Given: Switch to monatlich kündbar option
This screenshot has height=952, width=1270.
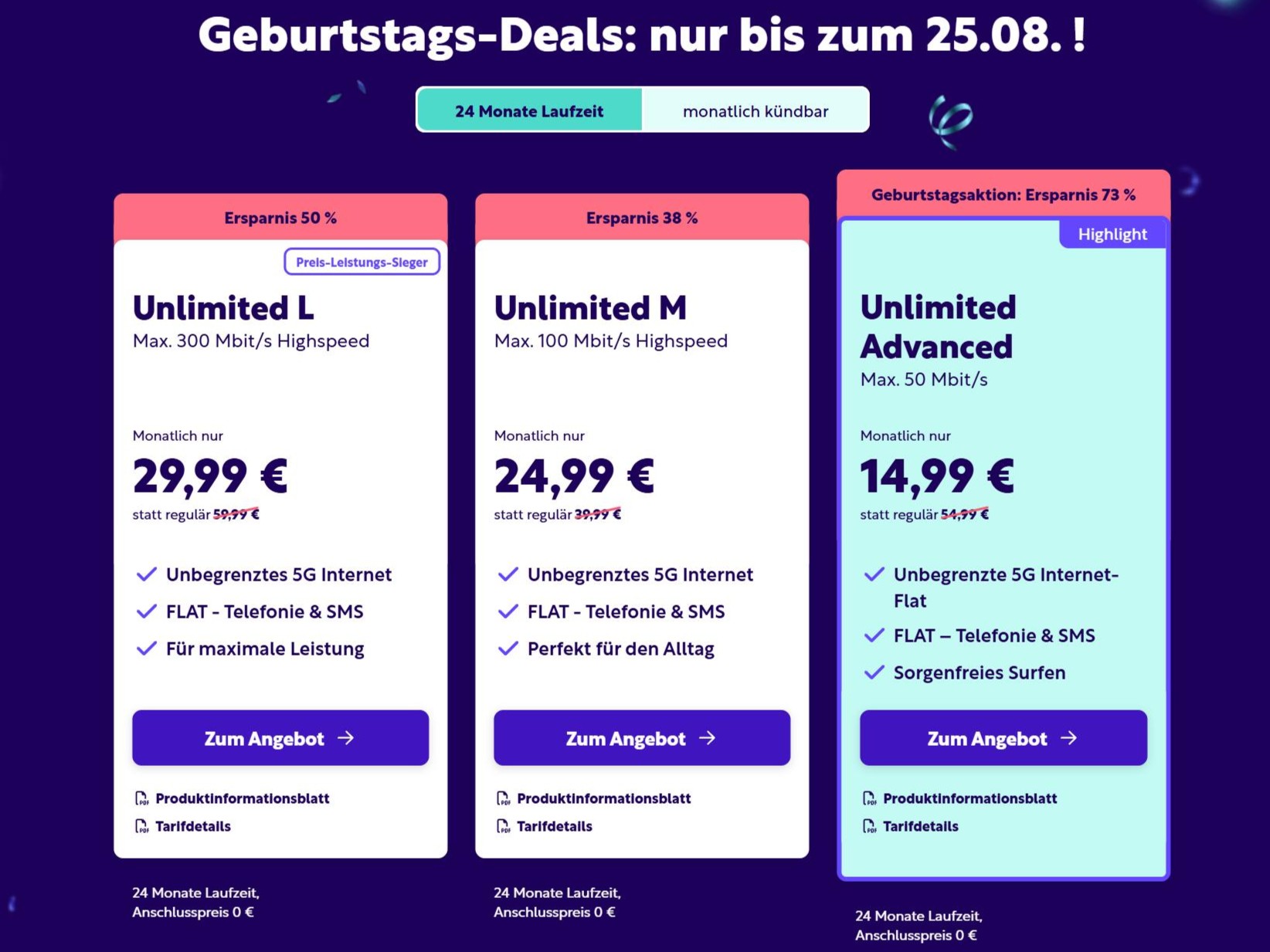Looking at the screenshot, I should pos(756,110).
